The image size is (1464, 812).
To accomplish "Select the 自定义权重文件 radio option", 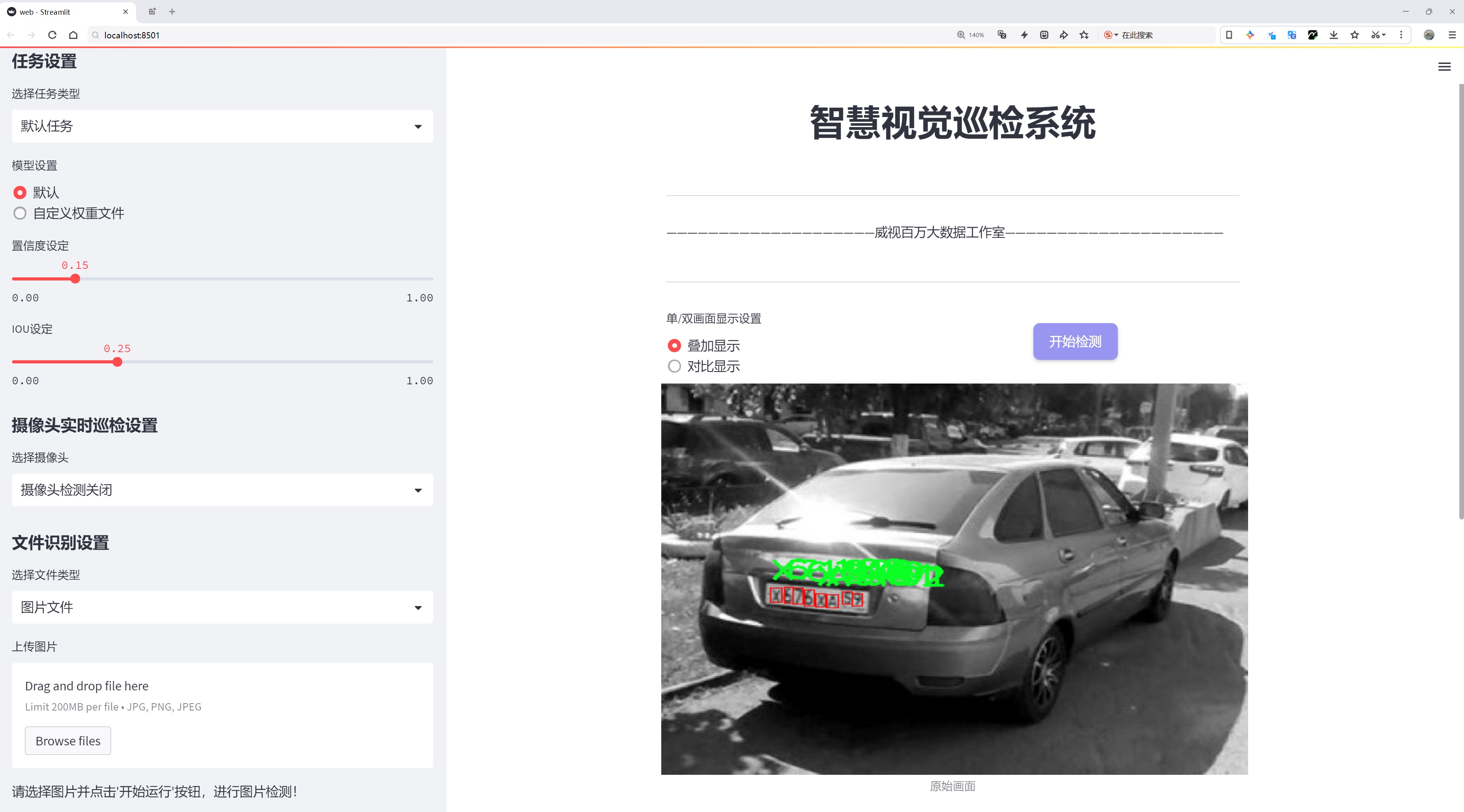I will pos(20,213).
